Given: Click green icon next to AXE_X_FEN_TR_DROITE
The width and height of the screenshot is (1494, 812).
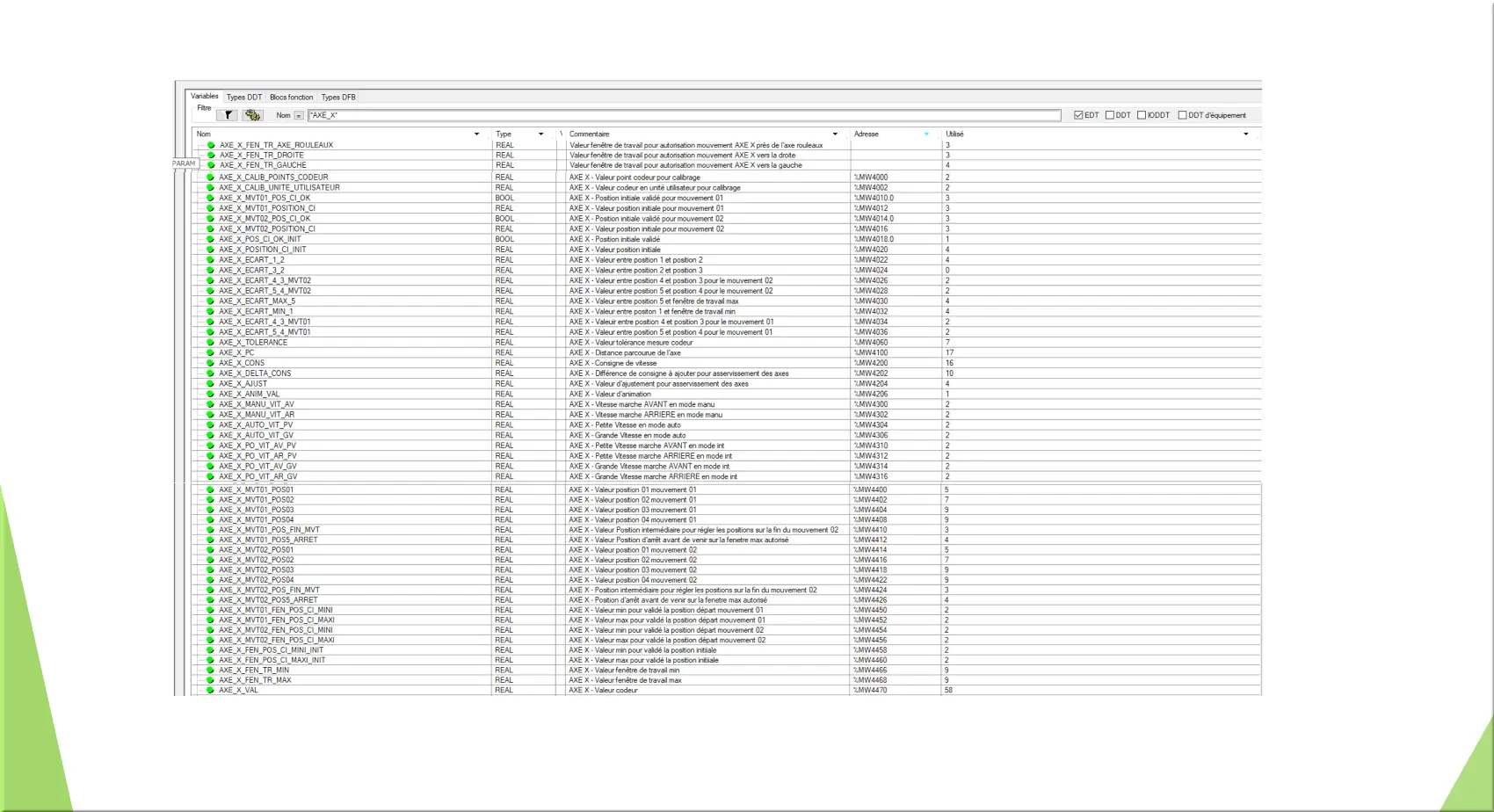Looking at the screenshot, I should [x=211, y=156].
